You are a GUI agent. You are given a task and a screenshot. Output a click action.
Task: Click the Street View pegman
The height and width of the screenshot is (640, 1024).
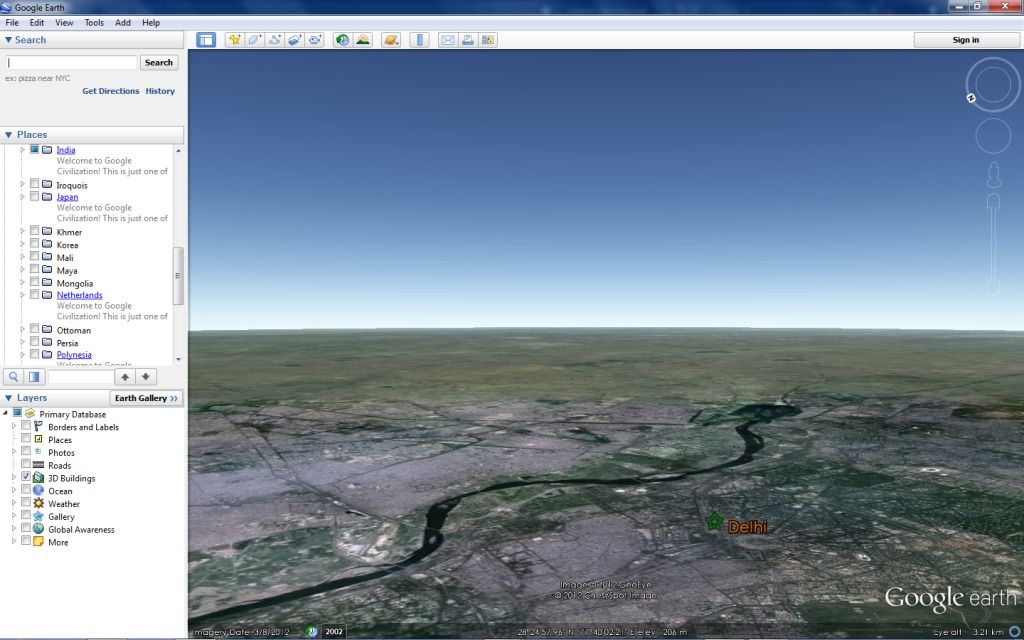[x=993, y=175]
